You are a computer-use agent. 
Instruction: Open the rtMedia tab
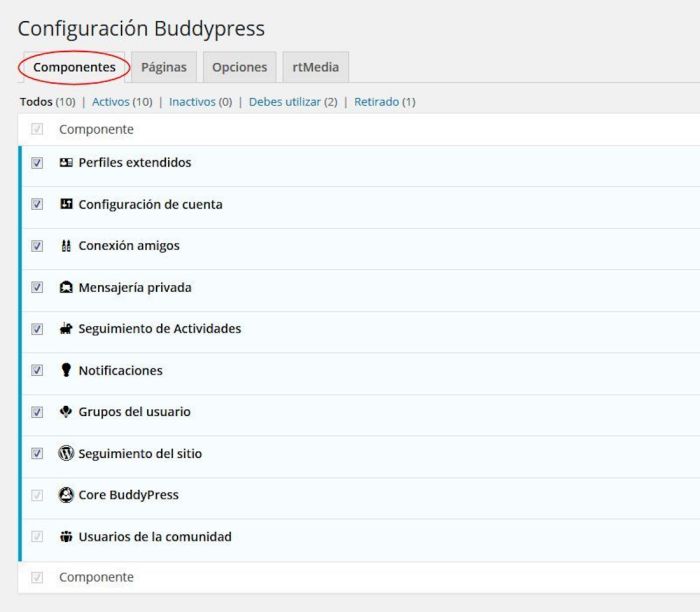(316, 67)
